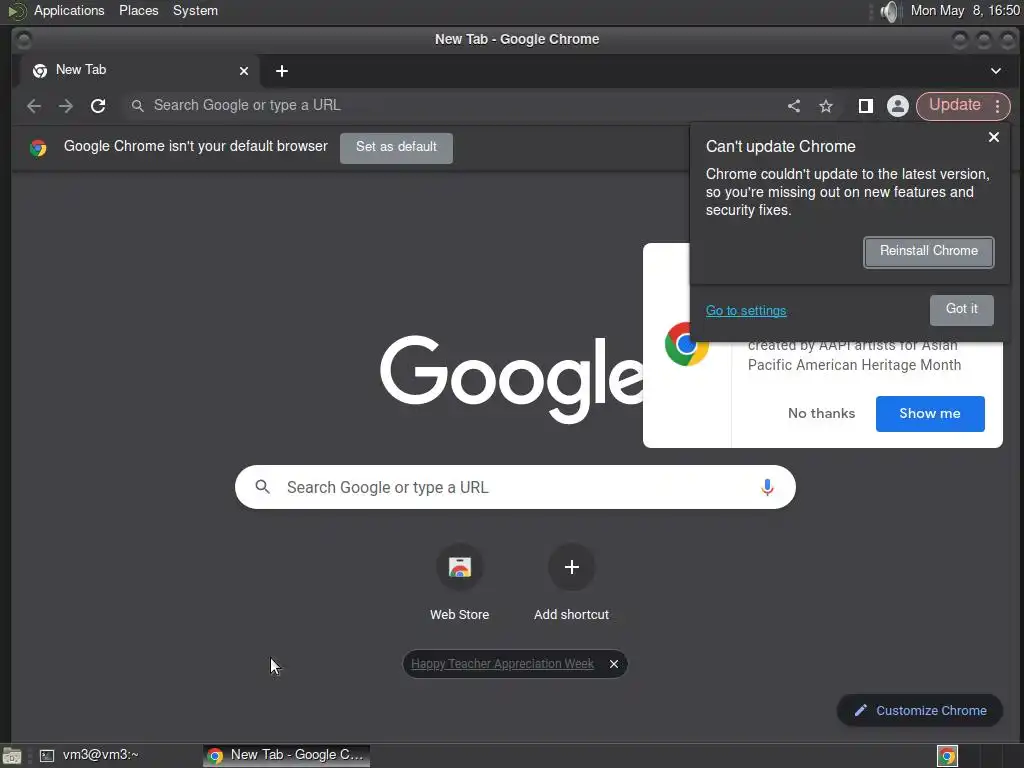Open the Places menu
The image size is (1024, 768).
click(x=138, y=10)
